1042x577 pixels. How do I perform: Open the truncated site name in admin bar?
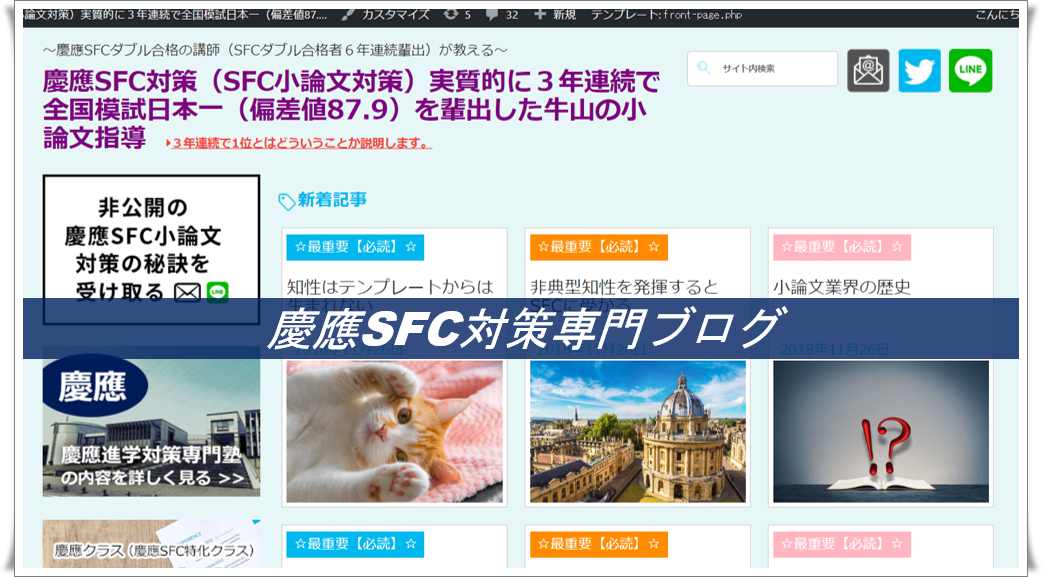[x=175, y=15]
